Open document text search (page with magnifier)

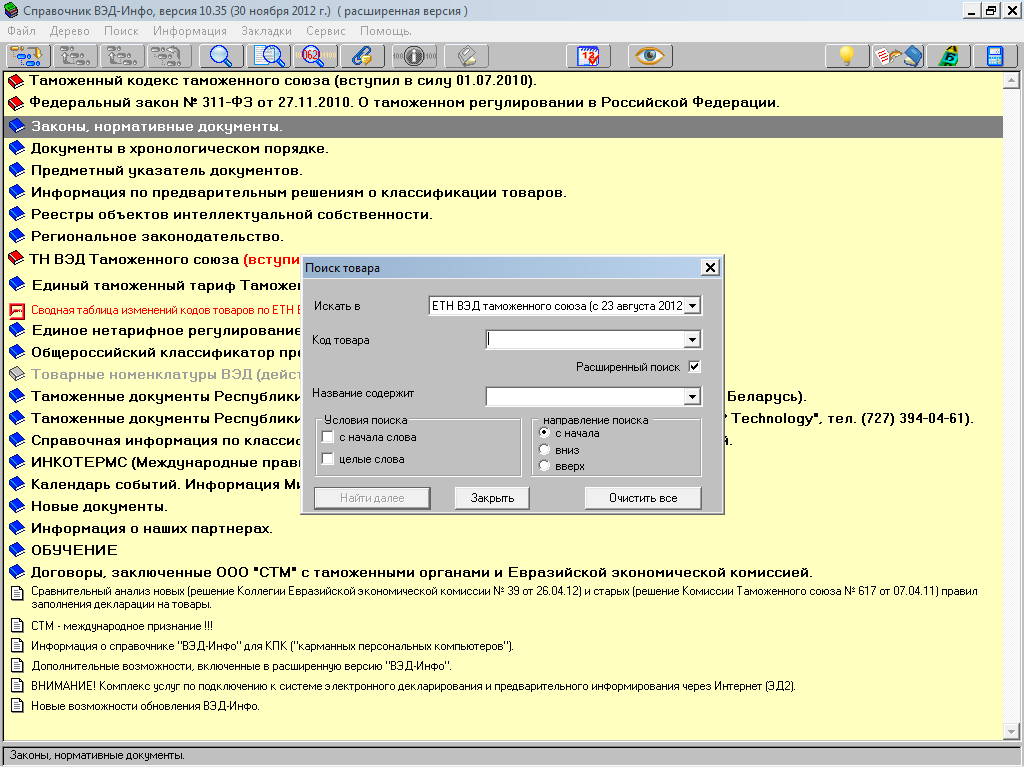[269, 56]
